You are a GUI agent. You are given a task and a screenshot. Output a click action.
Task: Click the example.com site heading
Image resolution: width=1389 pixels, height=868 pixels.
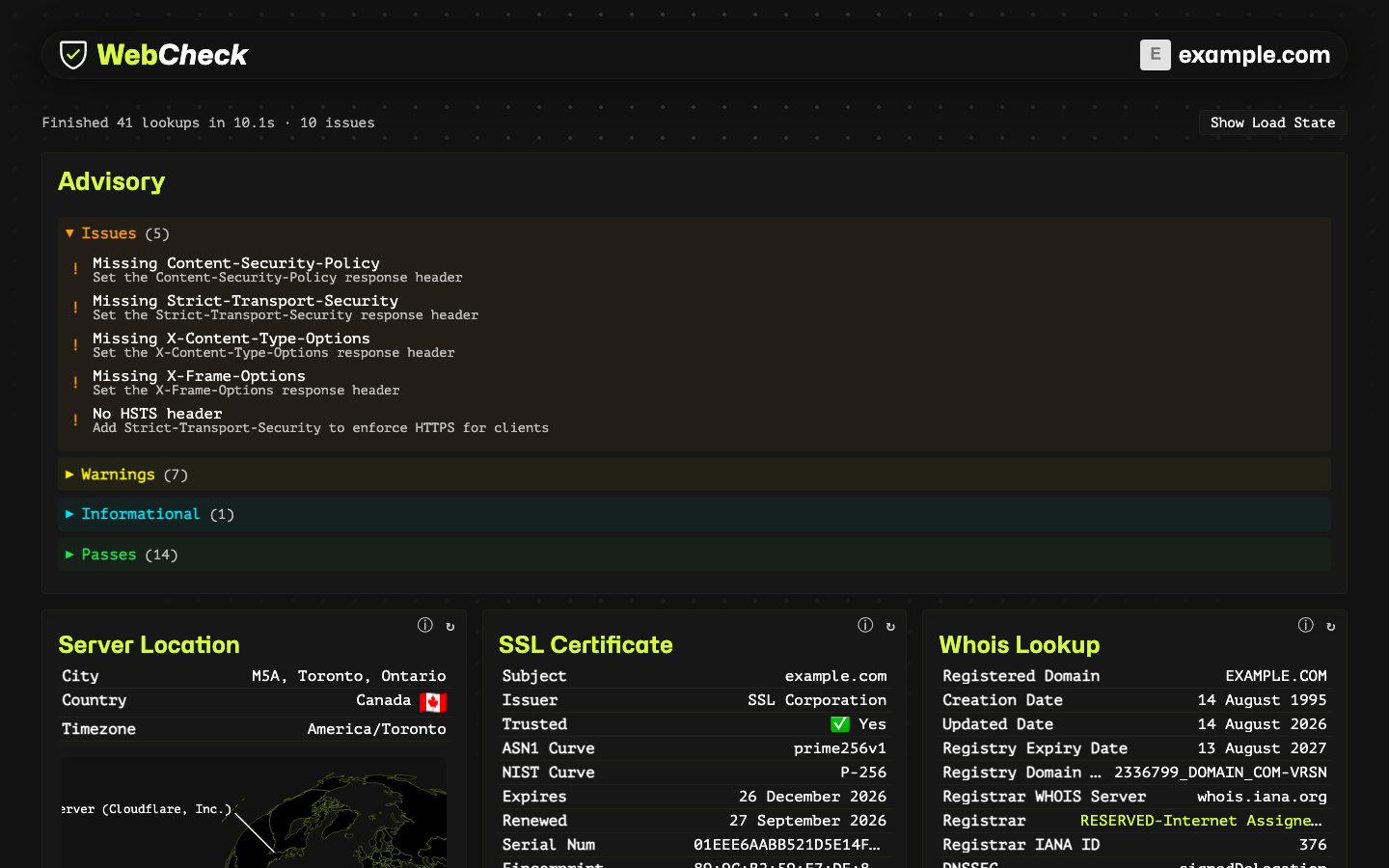point(1254,55)
